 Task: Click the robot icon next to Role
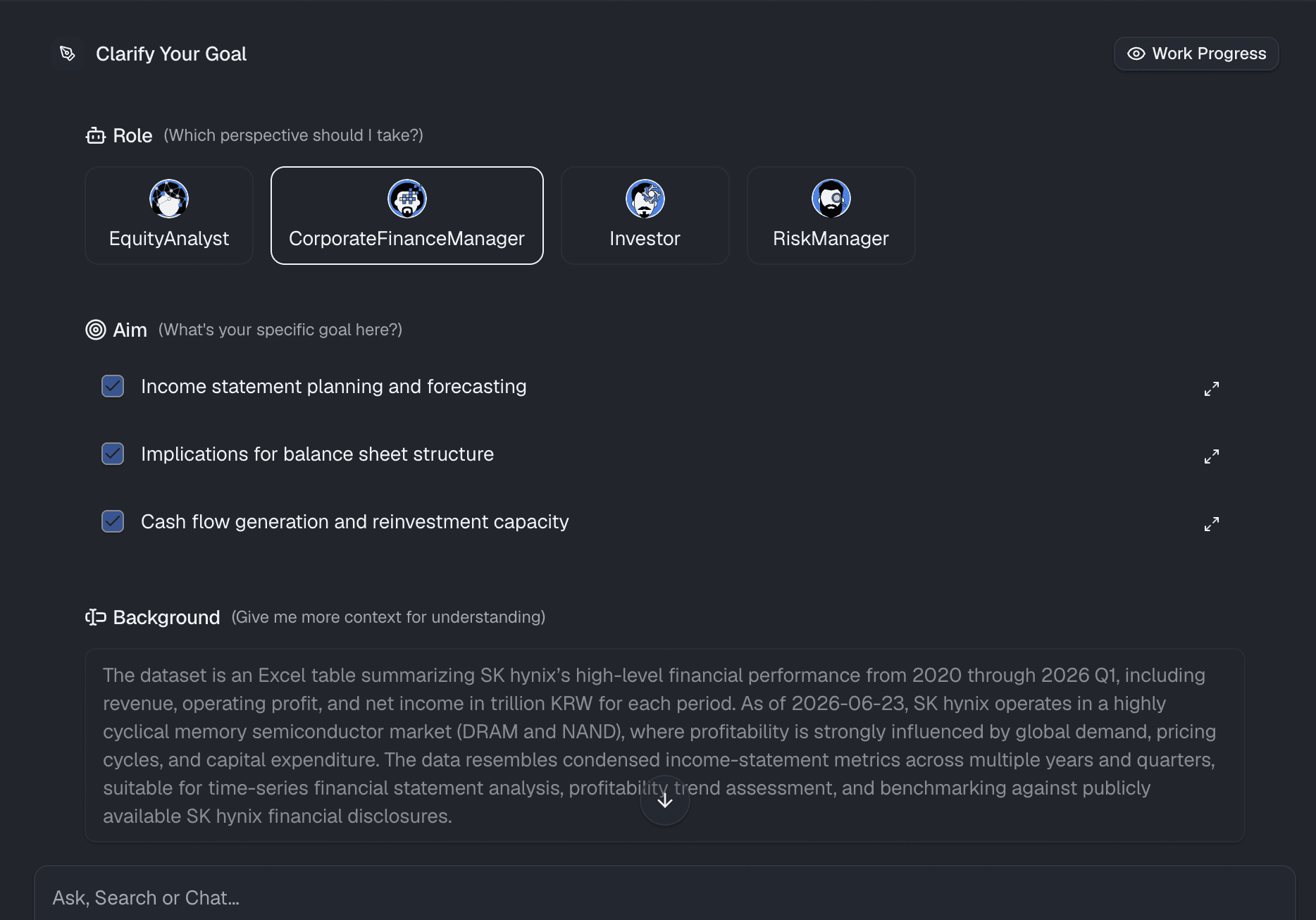point(96,135)
